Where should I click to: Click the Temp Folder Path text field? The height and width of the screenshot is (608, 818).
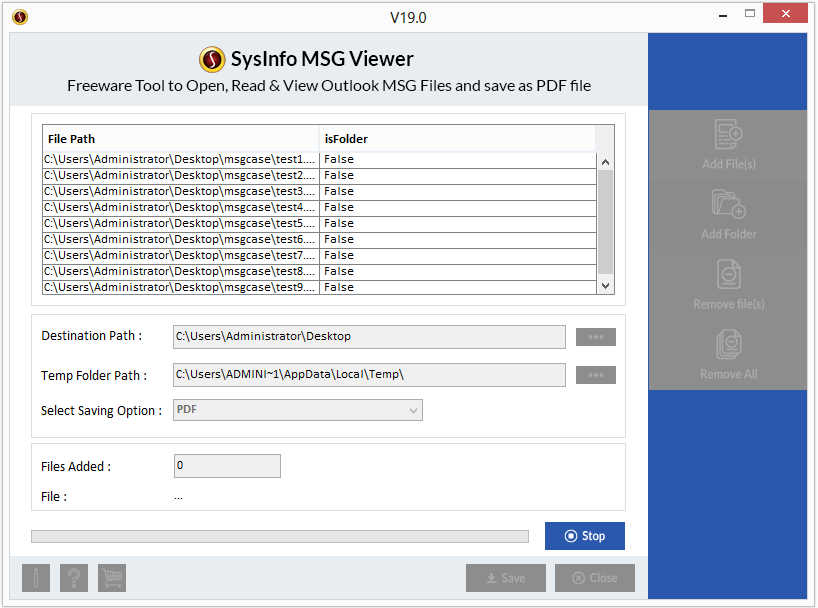click(x=369, y=375)
